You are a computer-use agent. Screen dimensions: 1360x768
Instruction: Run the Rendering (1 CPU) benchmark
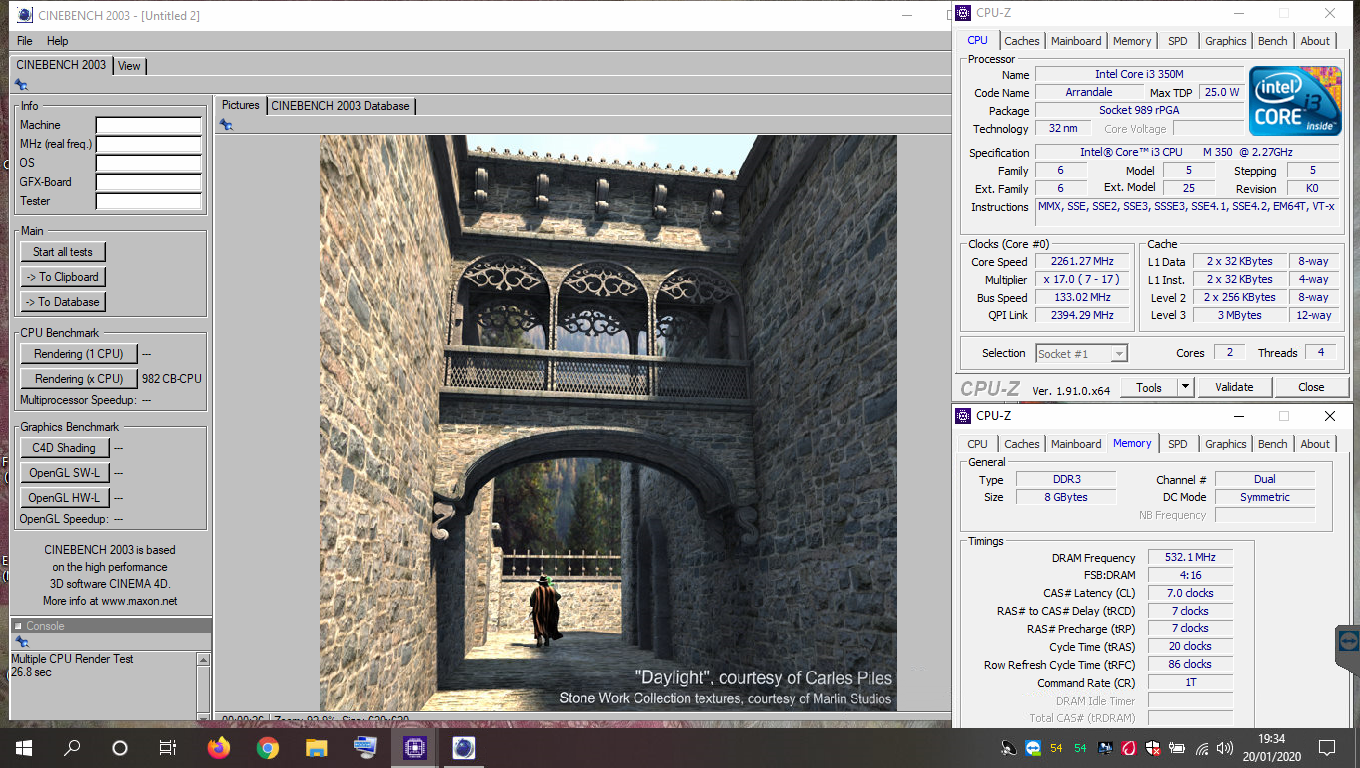point(79,354)
